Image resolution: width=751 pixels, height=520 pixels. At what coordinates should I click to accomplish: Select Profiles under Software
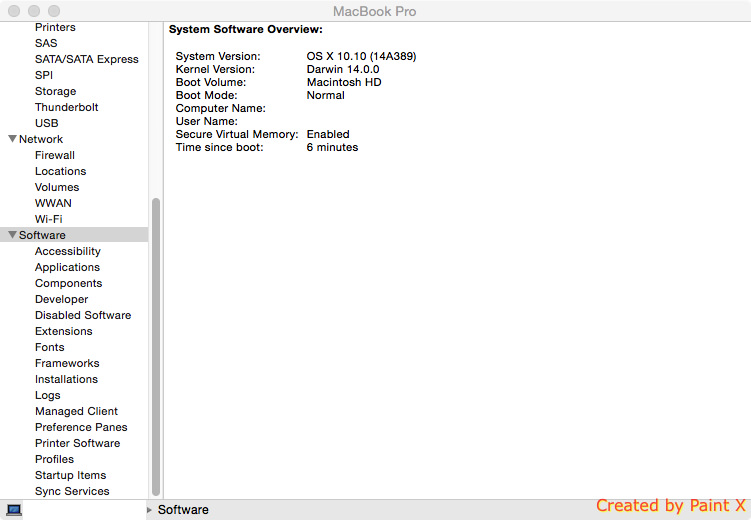(54, 459)
